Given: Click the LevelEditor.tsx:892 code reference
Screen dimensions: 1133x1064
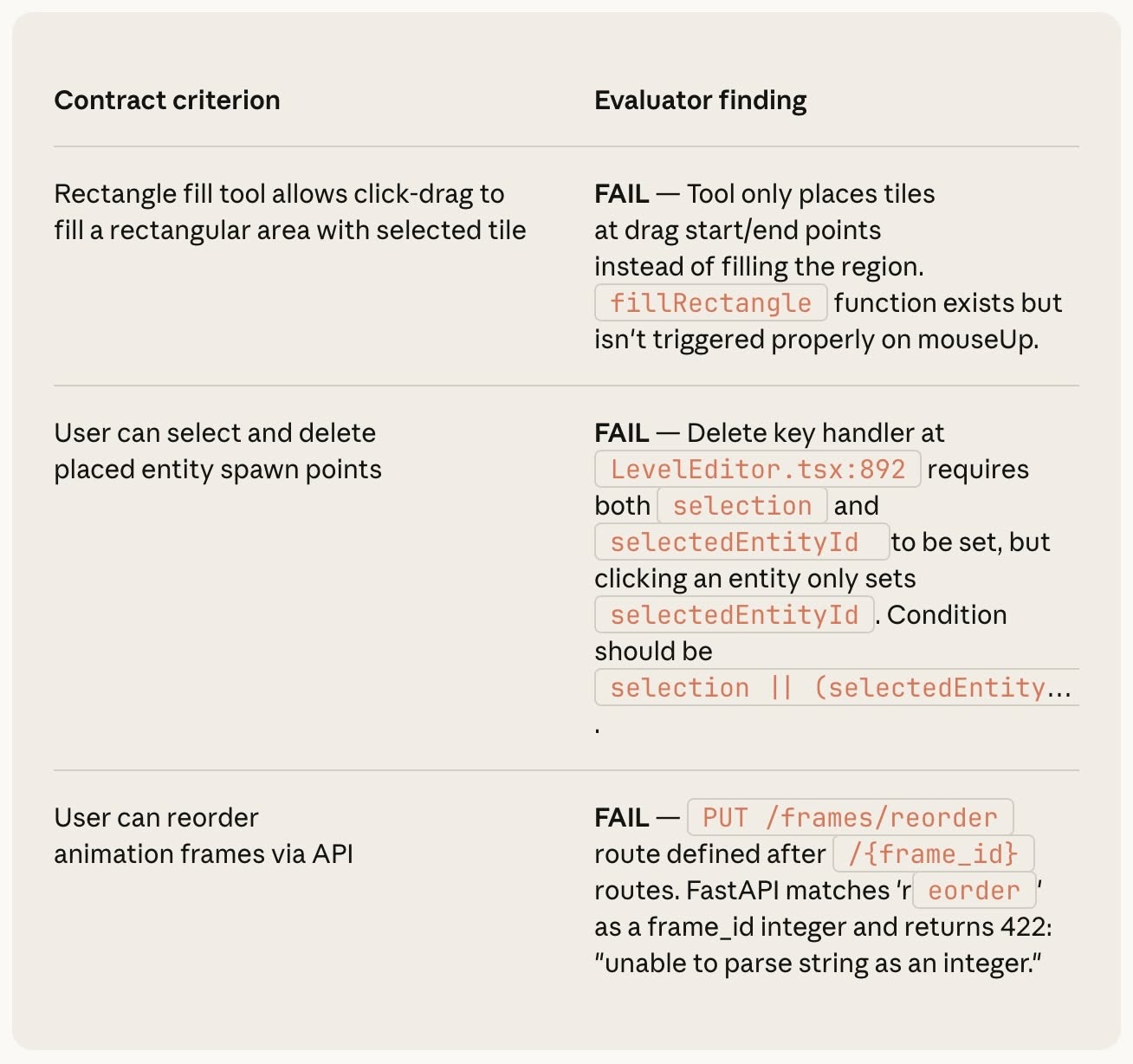Looking at the screenshot, I should tap(758, 470).
